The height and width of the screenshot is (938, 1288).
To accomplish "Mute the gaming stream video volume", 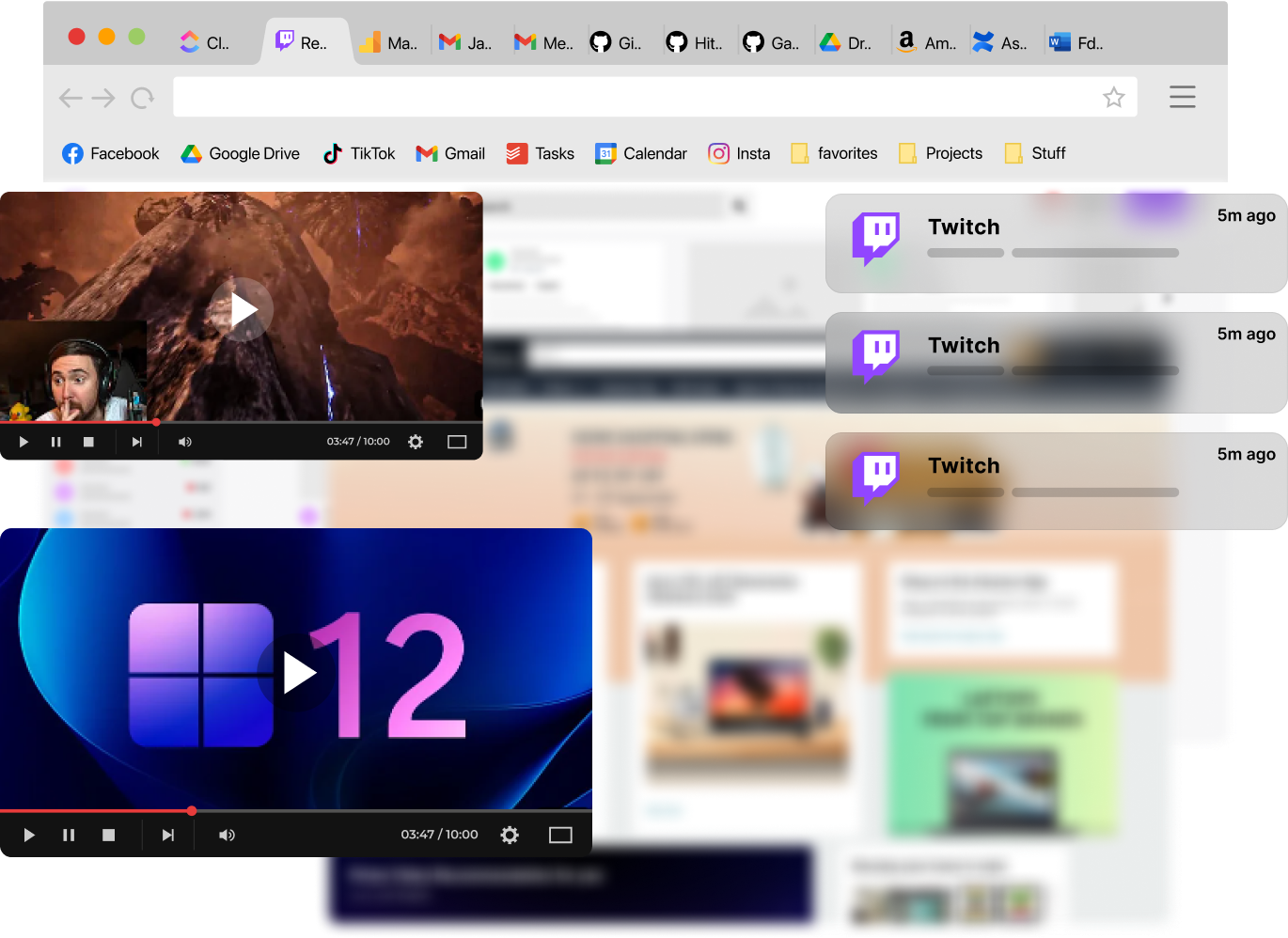I will pos(185,442).
